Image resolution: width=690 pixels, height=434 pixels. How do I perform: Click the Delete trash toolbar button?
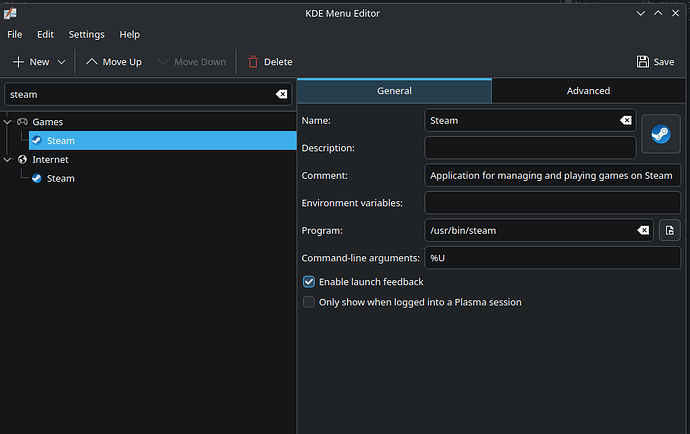pyautogui.click(x=270, y=62)
